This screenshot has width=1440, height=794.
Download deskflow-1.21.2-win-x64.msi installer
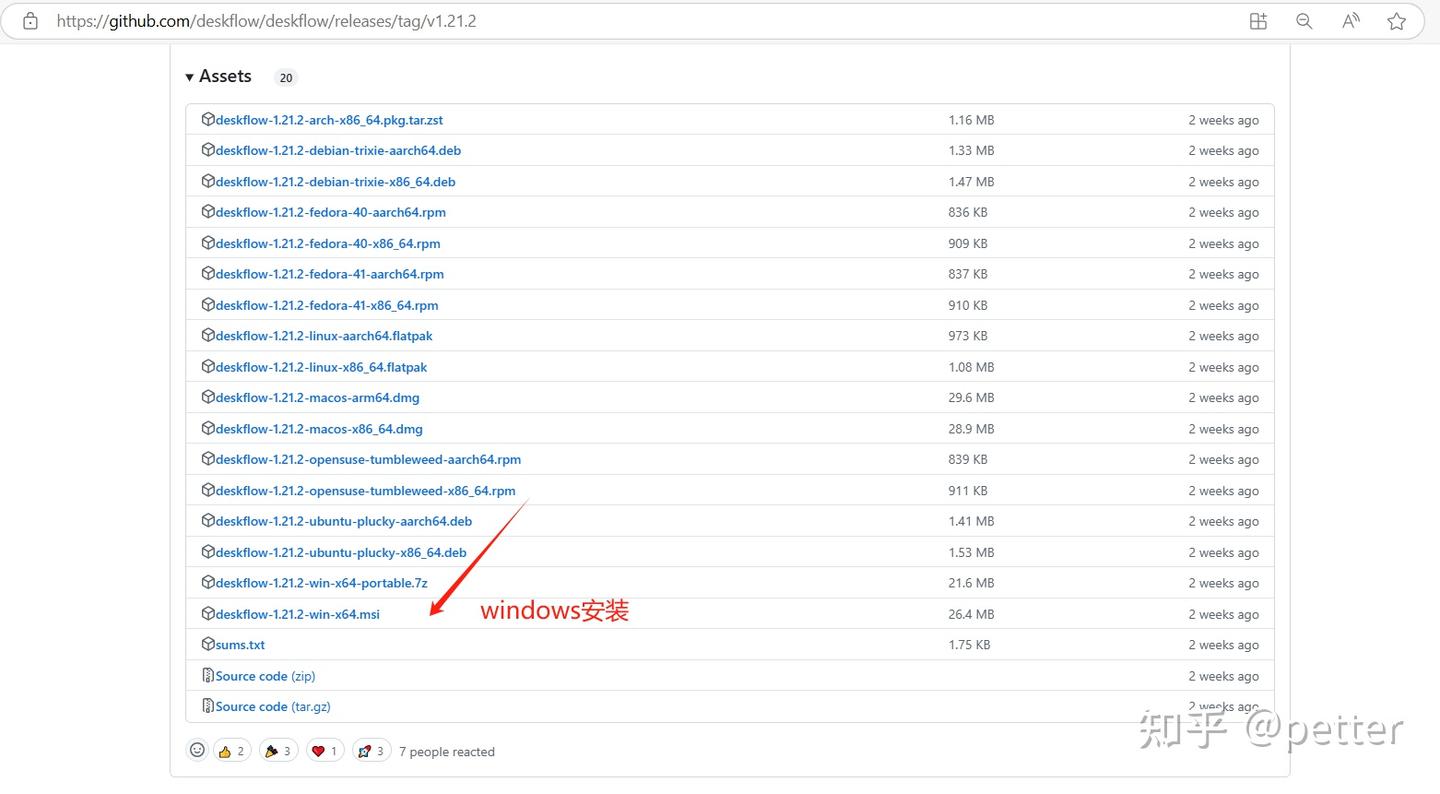(x=298, y=614)
